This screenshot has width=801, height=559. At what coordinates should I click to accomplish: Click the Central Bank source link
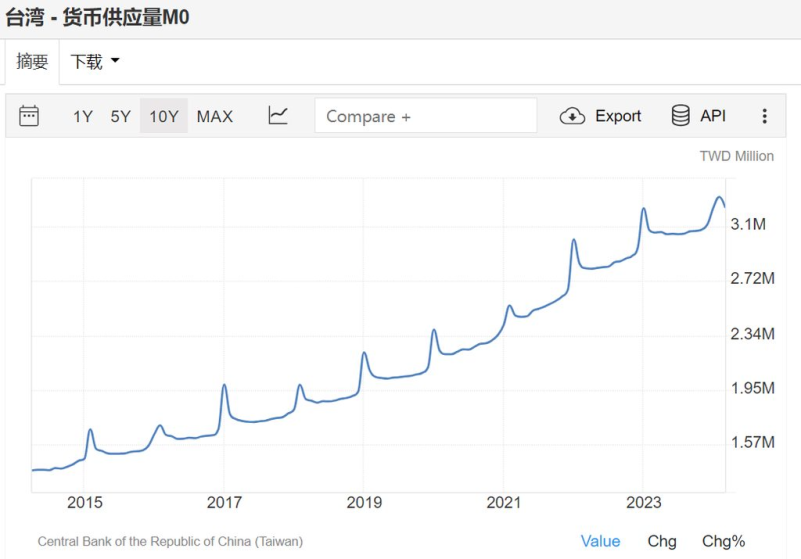tap(170, 541)
